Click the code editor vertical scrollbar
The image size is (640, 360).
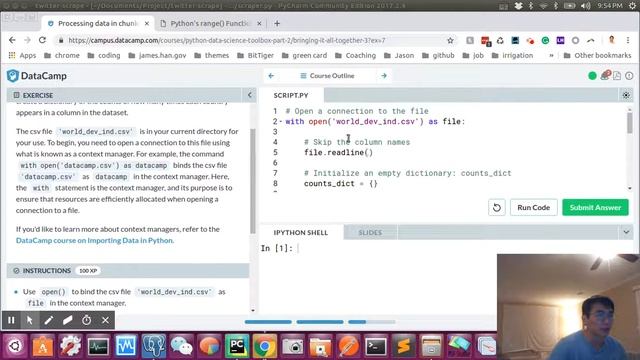tap(630, 123)
